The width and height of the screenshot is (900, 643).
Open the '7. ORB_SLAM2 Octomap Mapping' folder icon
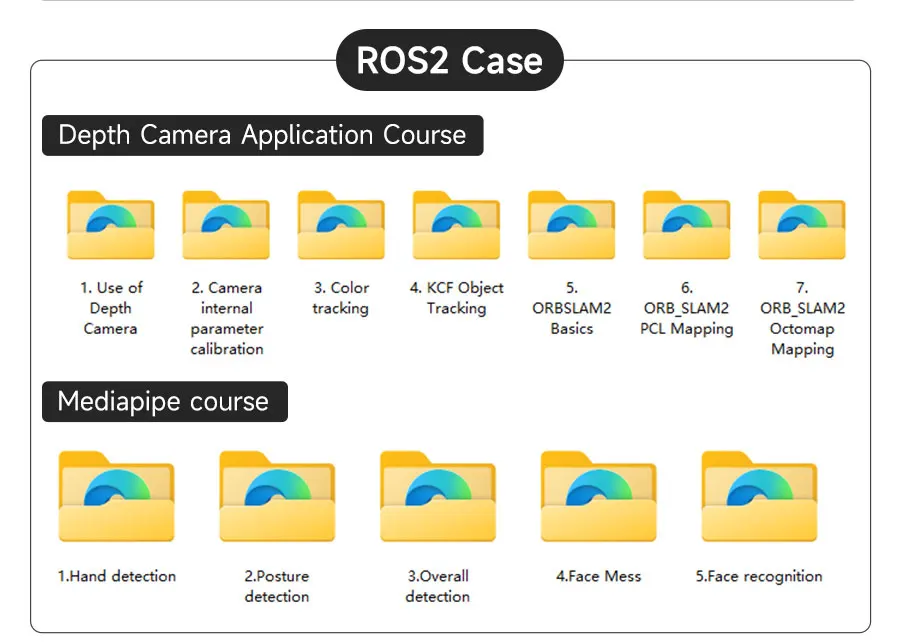(x=802, y=225)
